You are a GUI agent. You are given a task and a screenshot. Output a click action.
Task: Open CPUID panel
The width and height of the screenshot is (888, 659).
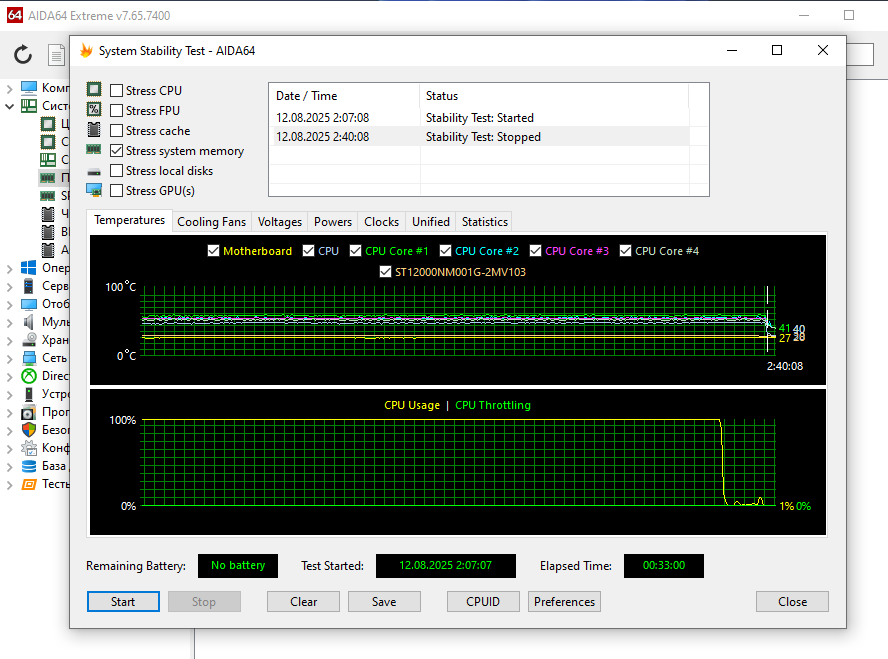pyautogui.click(x=483, y=602)
